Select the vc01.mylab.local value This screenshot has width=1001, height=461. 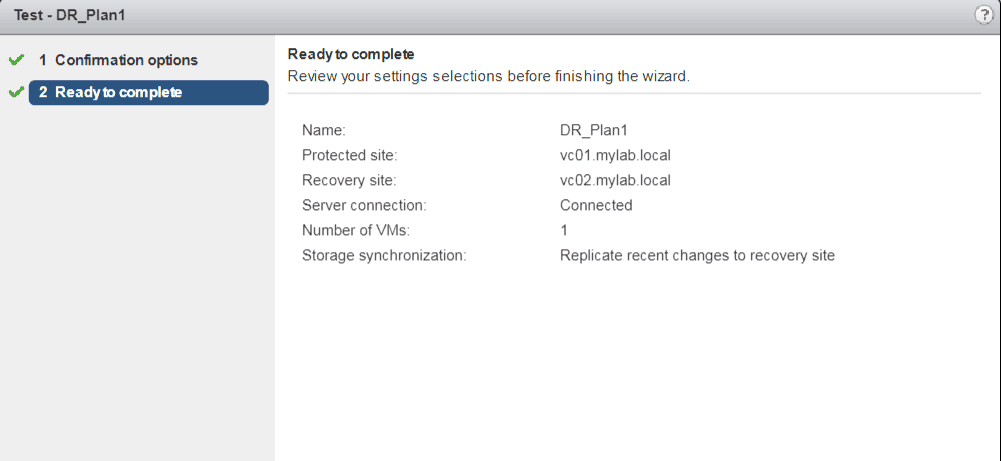[x=615, y=155]
